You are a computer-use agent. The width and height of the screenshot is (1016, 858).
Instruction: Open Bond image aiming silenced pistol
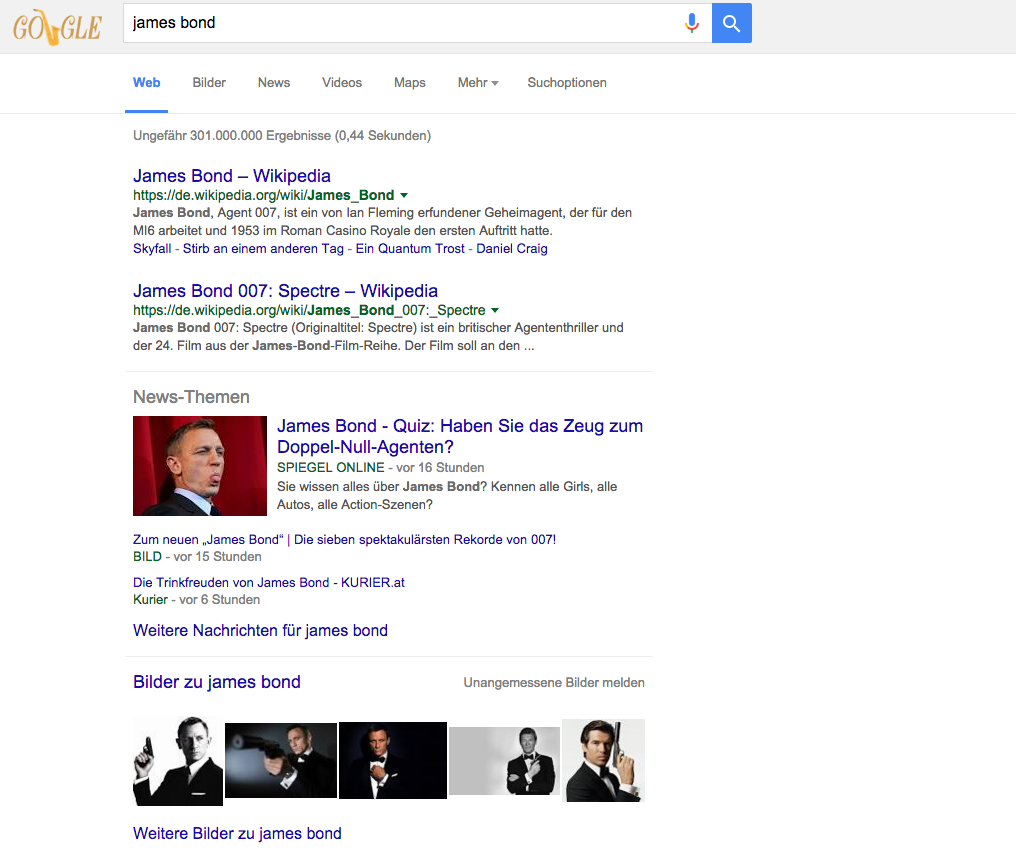(x=281, y=760)
